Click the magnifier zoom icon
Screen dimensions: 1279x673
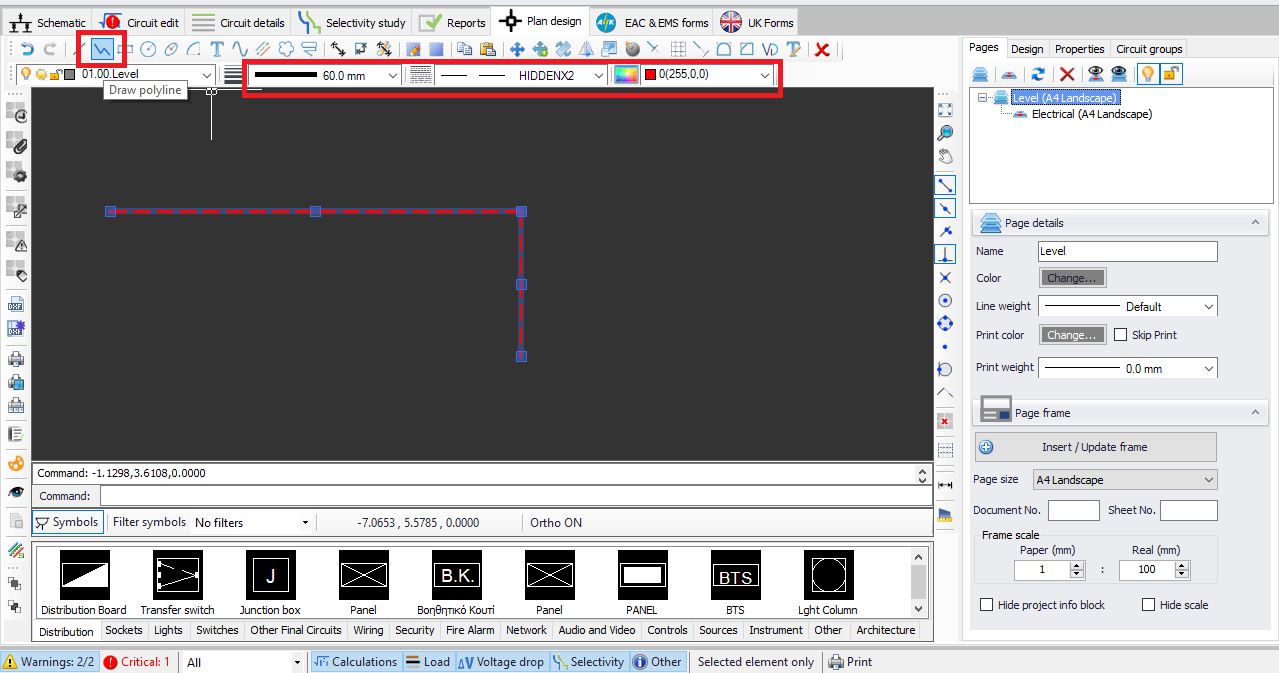(945, 133)
